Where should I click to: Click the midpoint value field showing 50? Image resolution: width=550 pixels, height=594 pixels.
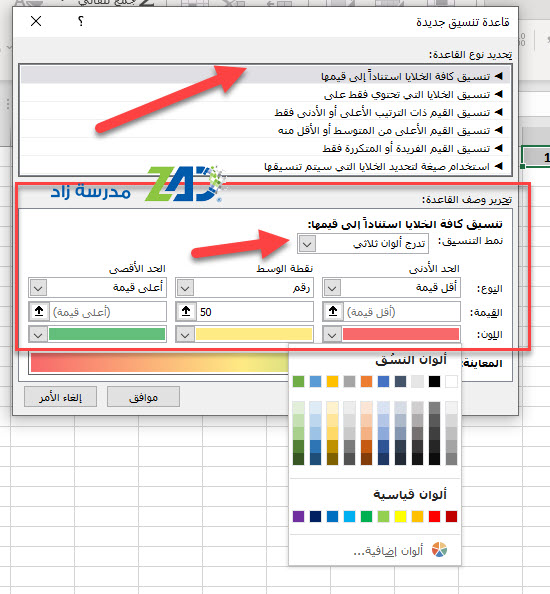(x=255, y=311)
